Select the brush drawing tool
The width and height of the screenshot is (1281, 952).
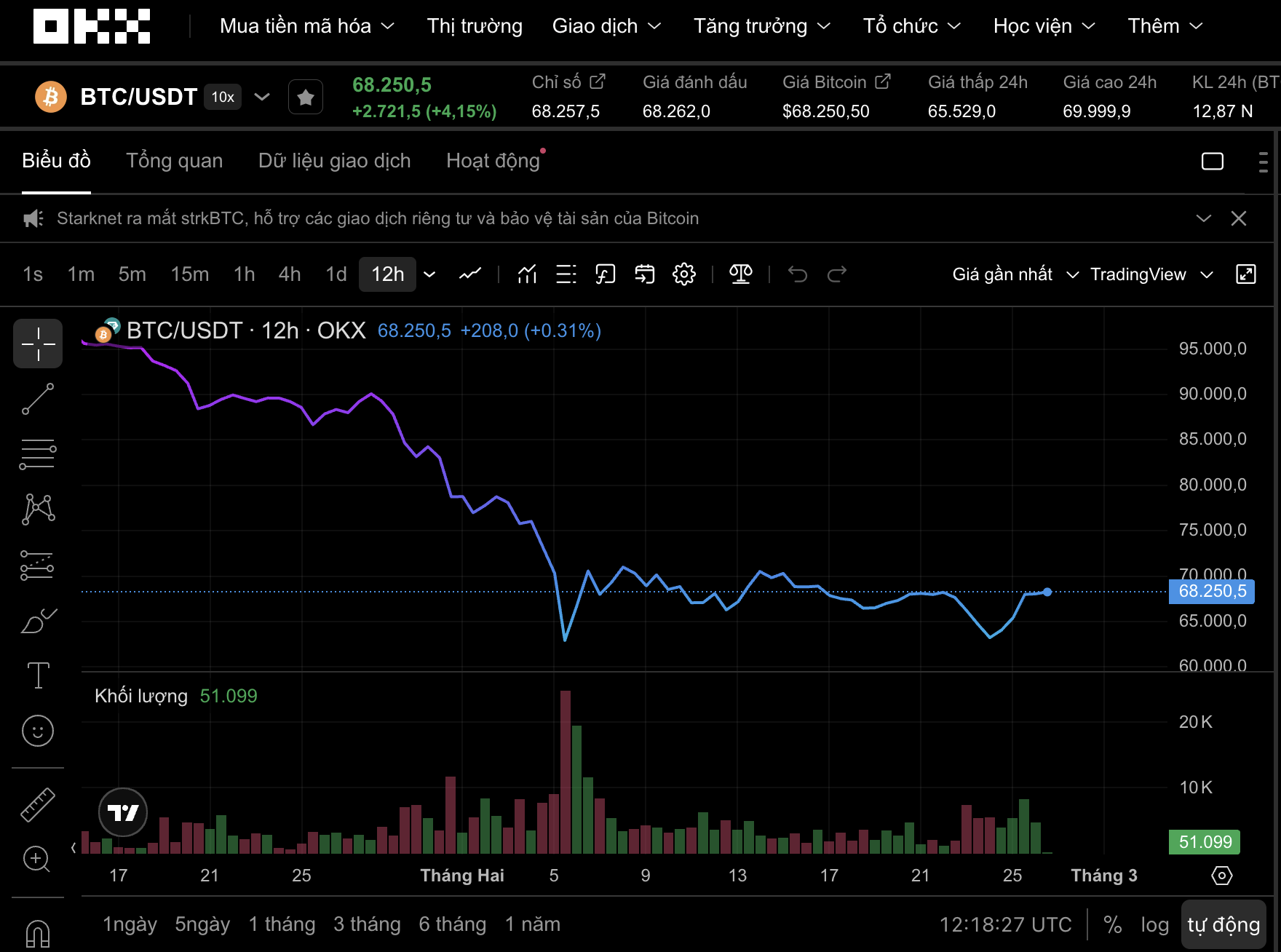(38, 621)
